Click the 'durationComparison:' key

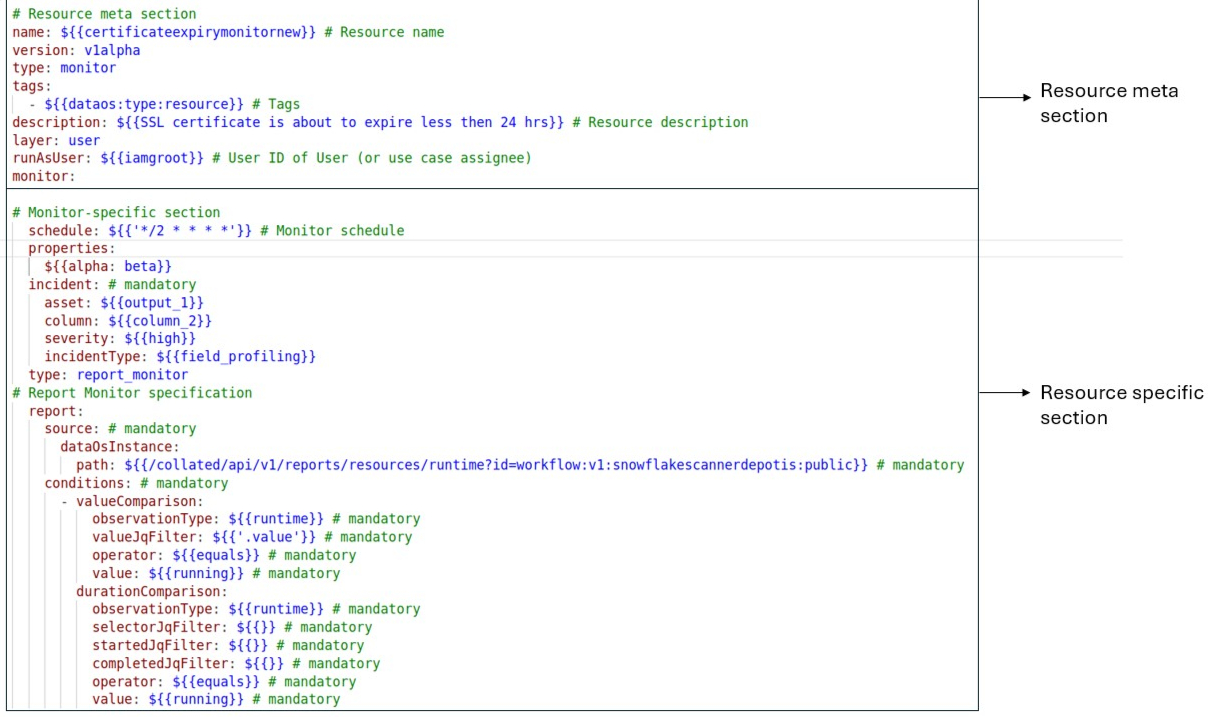pyautogui.click(x=152, y=590)
